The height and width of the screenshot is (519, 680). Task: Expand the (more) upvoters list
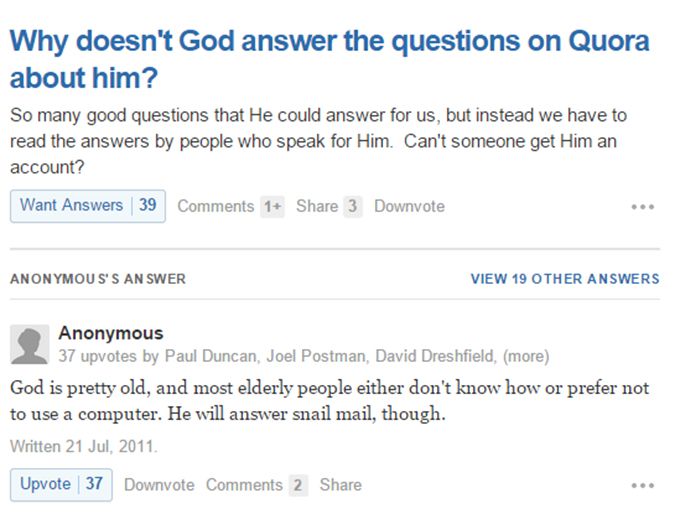coord(526,356)
